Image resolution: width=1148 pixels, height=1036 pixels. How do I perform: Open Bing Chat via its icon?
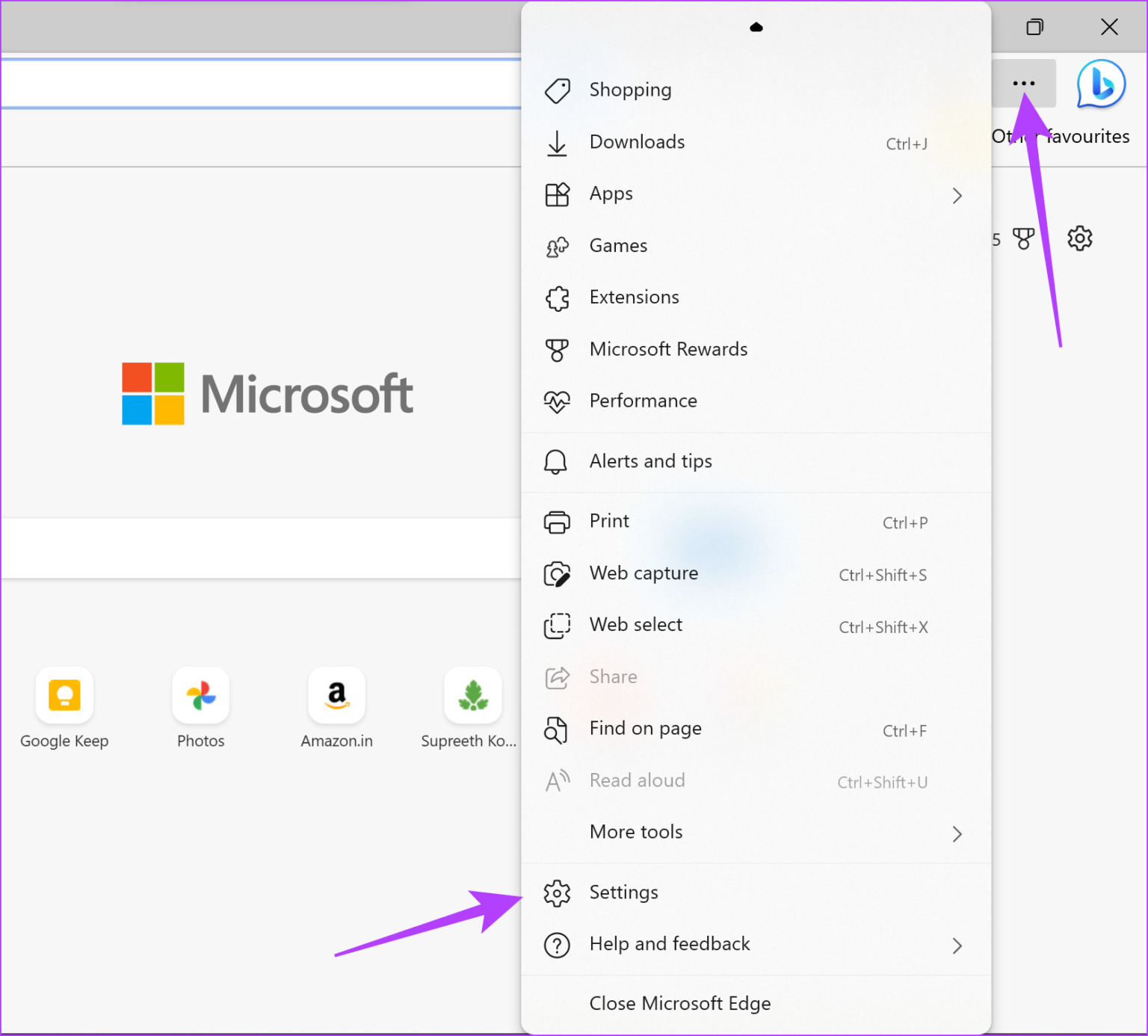(x=1099, y=84)
